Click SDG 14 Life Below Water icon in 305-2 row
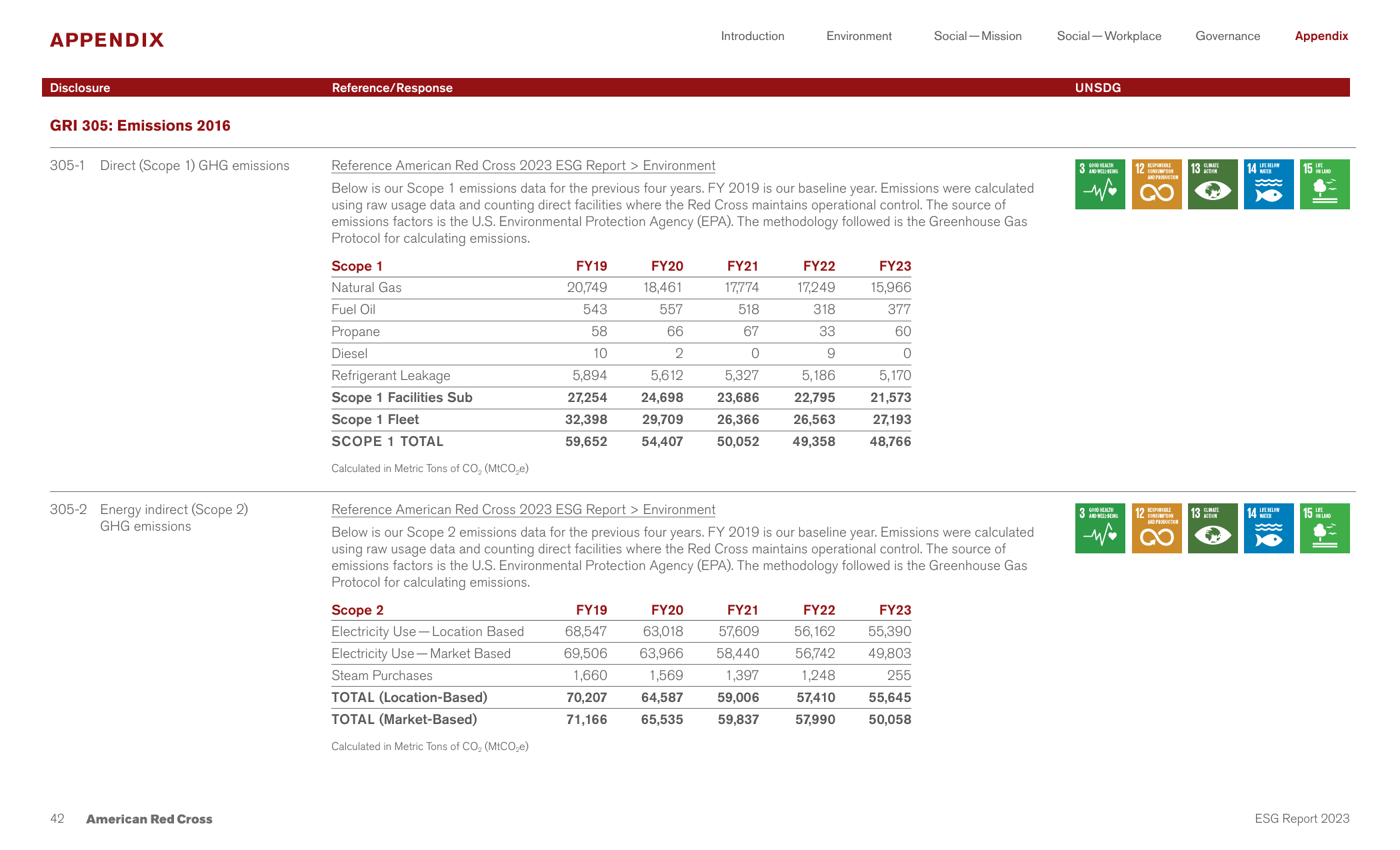This screenshot has height=850, width=1400. click(1269, 528)
